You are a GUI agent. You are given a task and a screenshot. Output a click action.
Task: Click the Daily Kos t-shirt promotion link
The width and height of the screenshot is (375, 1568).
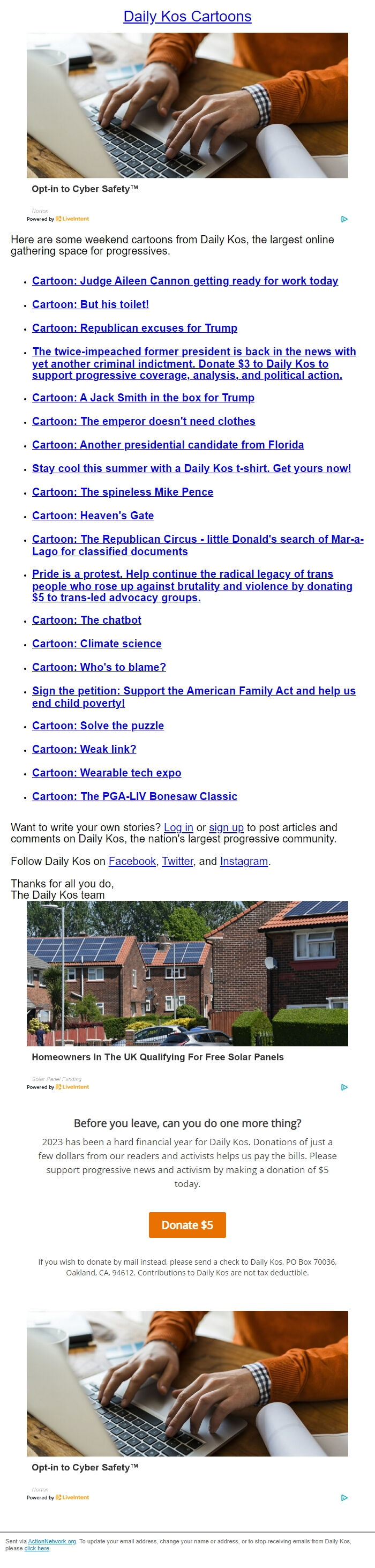click(x=192, y=468)
